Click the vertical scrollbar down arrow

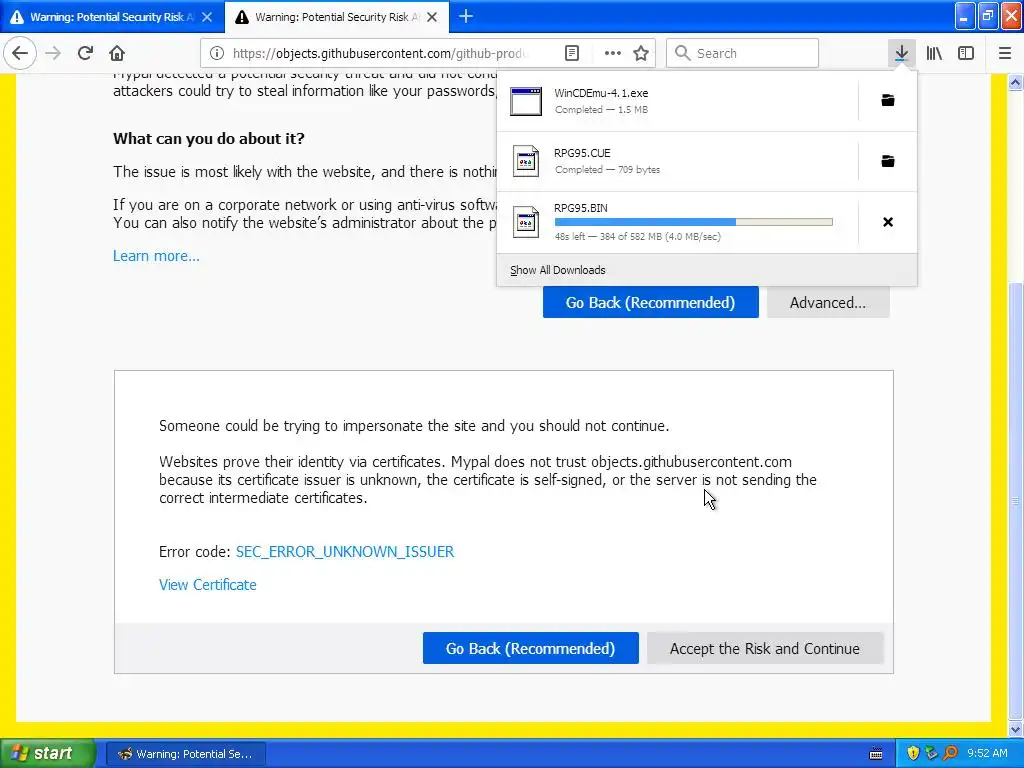[x=1016, y=729]
